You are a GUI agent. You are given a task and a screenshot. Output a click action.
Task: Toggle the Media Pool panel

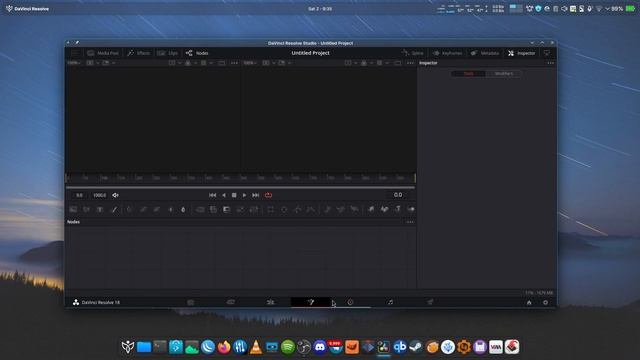pyautogui.click(x=103, y=53)
